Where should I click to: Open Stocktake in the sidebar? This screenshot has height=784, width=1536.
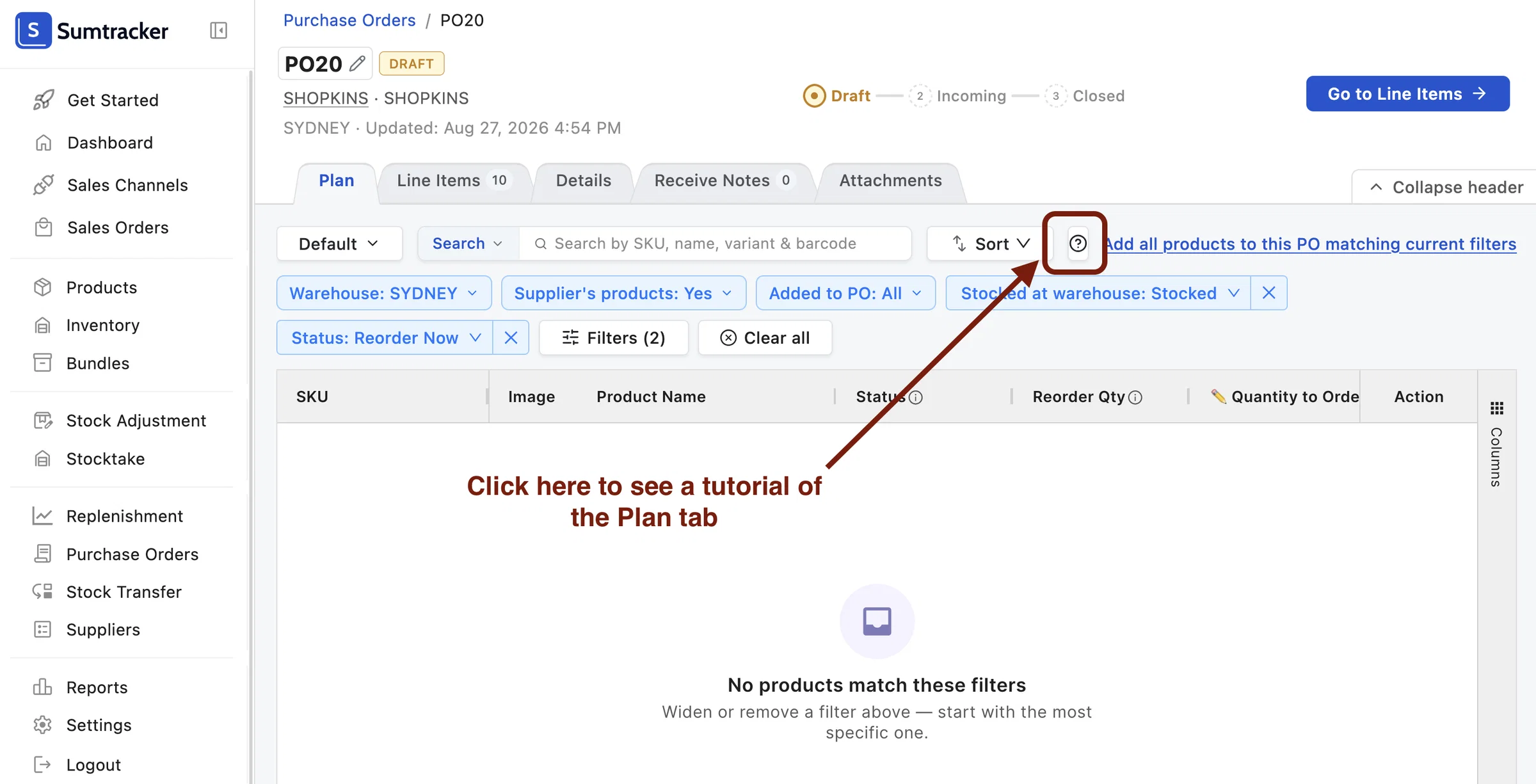pyautogui.click(x=105, y=459)
